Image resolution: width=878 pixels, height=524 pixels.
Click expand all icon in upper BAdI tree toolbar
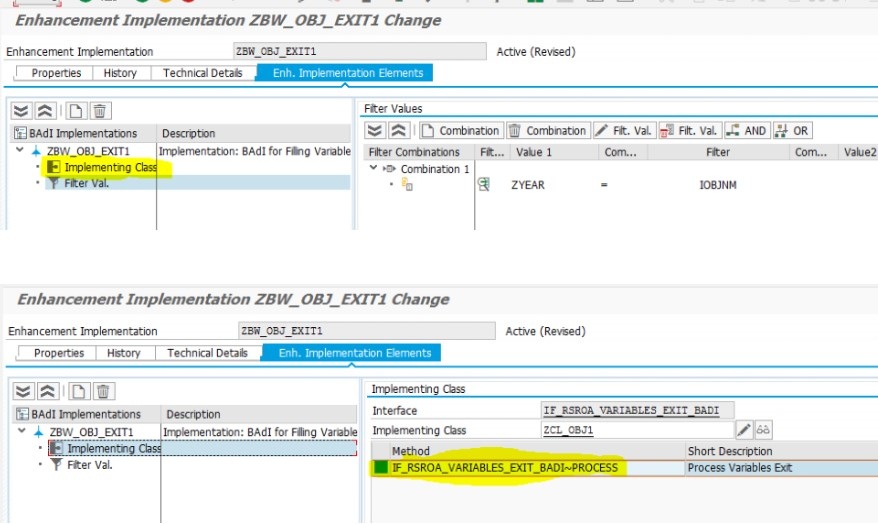point(21,111)
